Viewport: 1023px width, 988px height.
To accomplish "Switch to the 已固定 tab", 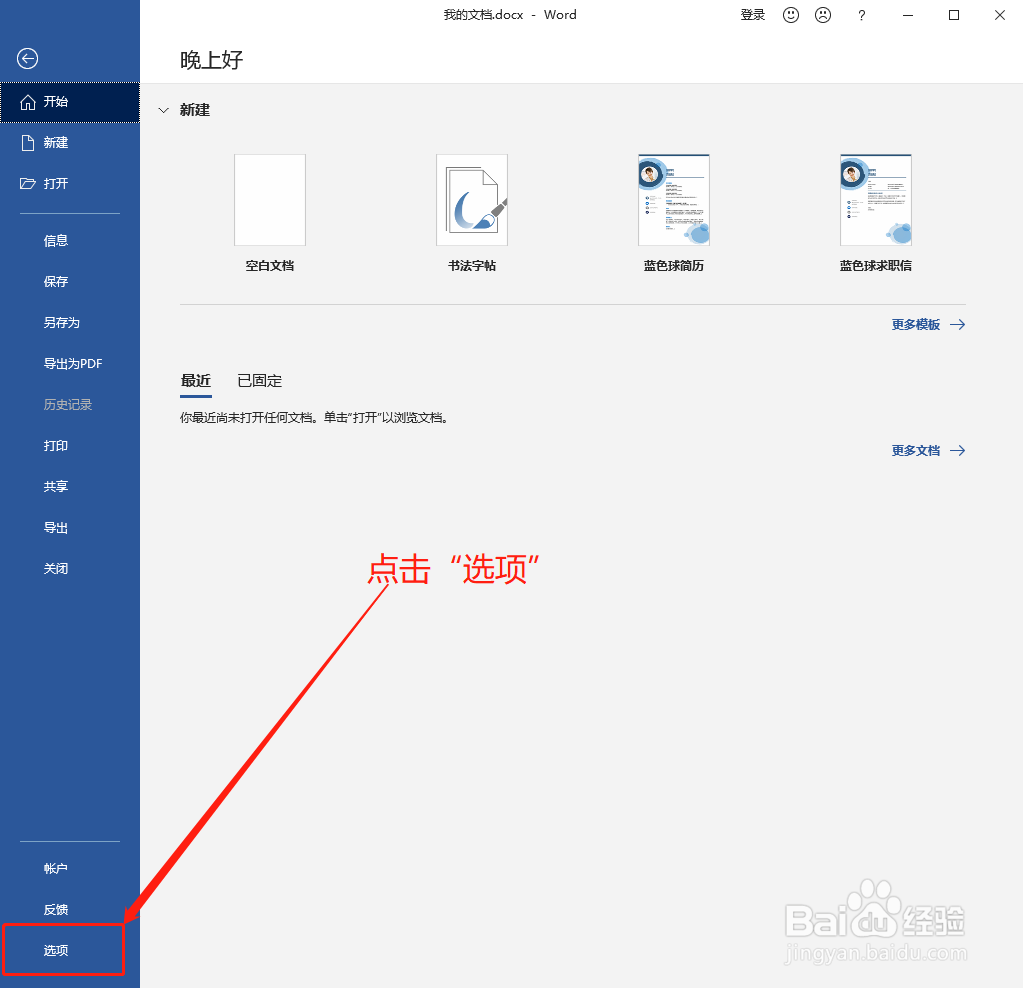I will point(260,381).
